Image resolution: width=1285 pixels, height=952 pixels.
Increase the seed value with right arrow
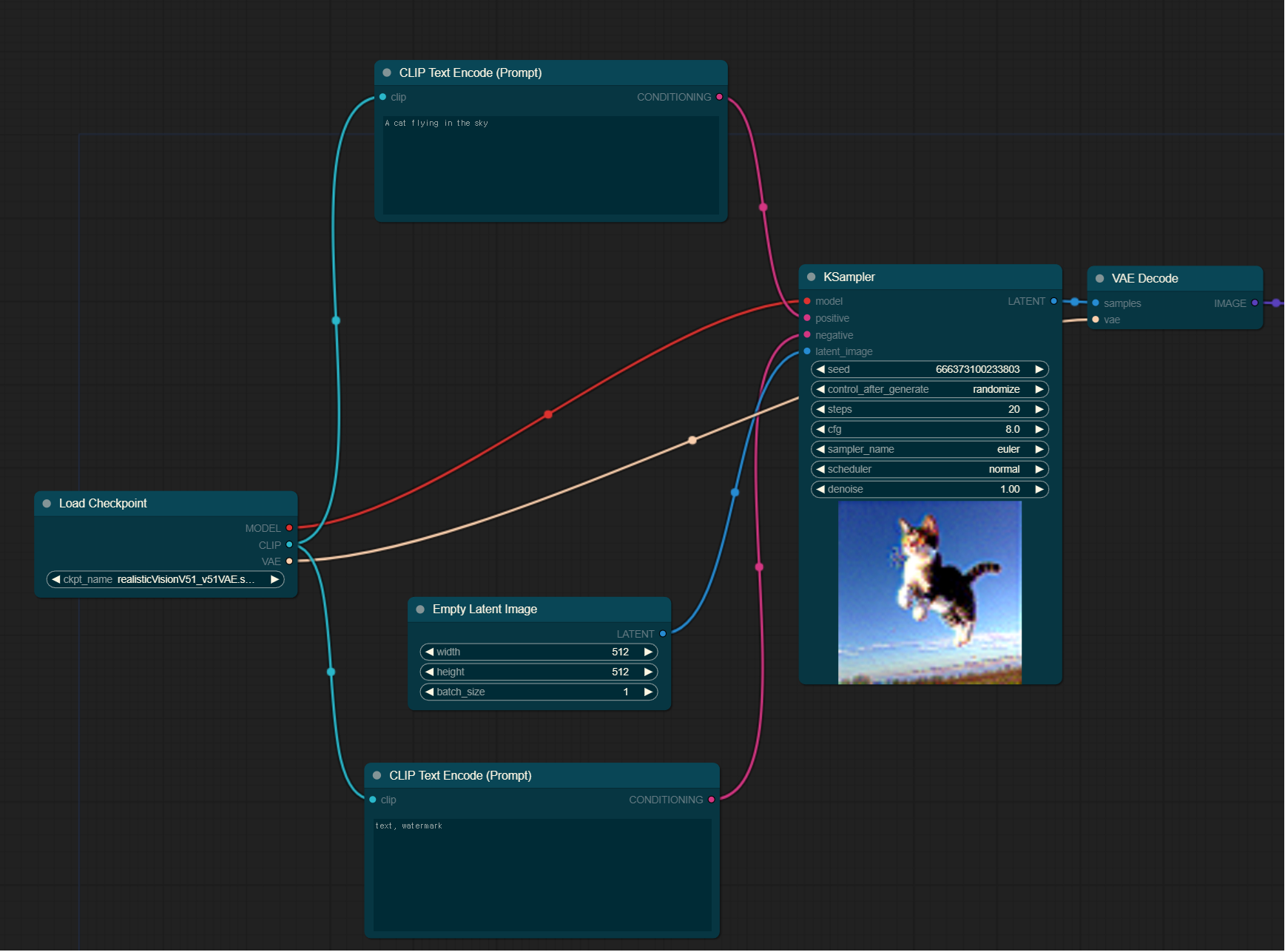tap(1039, 369)
